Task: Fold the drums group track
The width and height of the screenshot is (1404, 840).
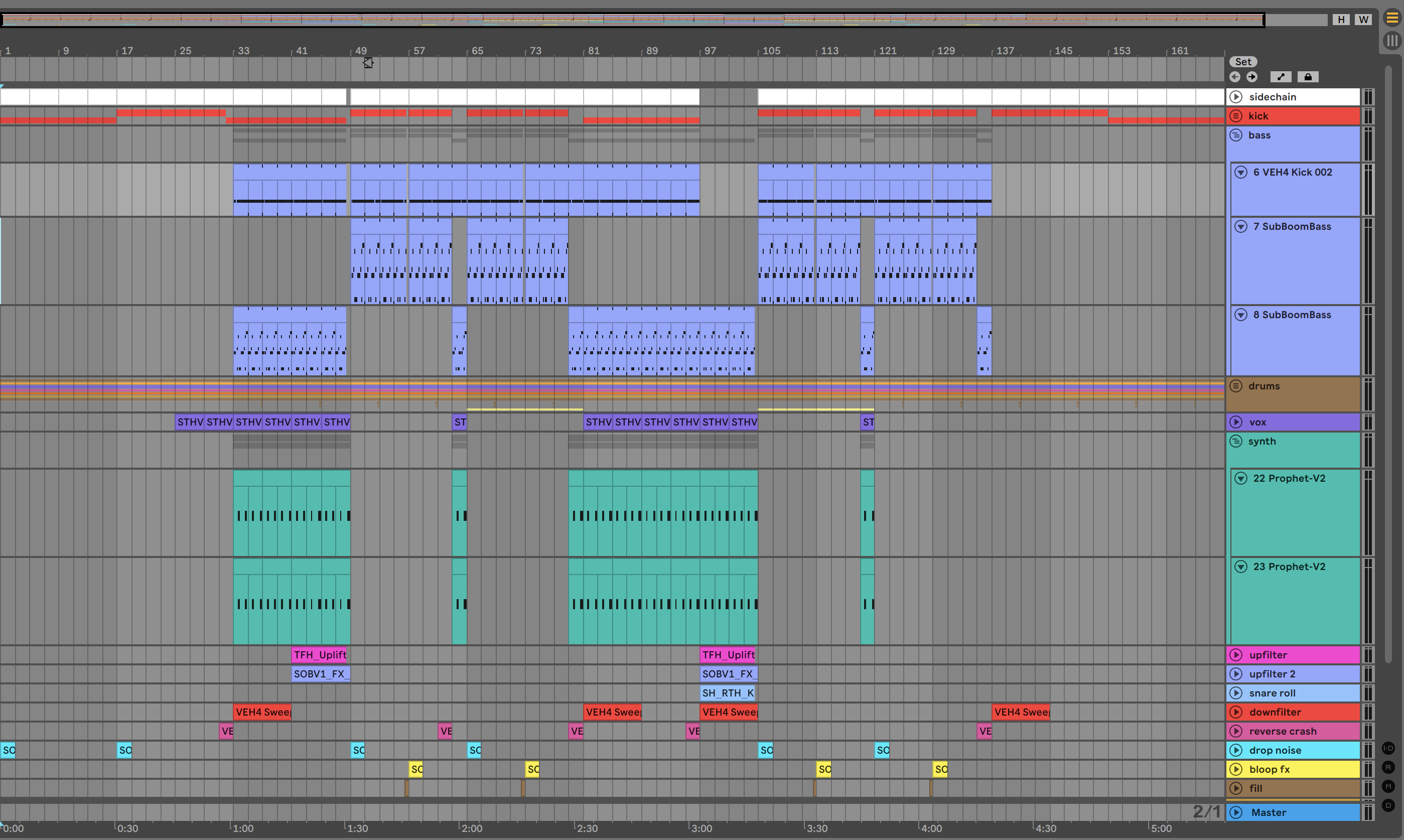Action: click(1236, 386)
